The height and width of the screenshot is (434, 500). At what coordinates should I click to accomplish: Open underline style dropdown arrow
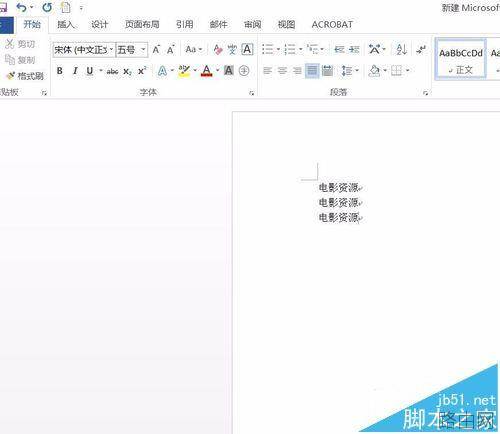[x=100, y=71]
